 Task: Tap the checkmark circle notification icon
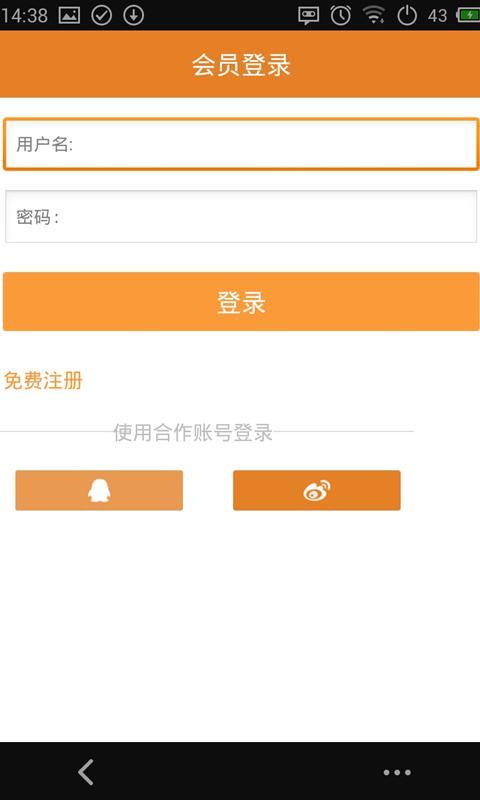[102, 15]
